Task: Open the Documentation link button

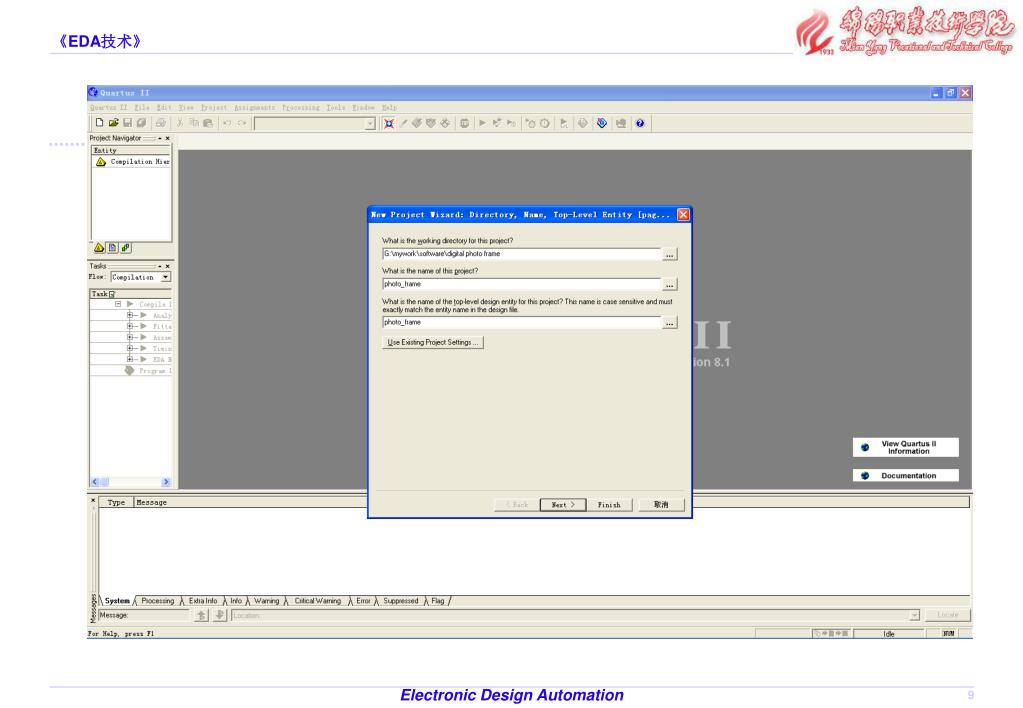Action: tap(906, 476)
